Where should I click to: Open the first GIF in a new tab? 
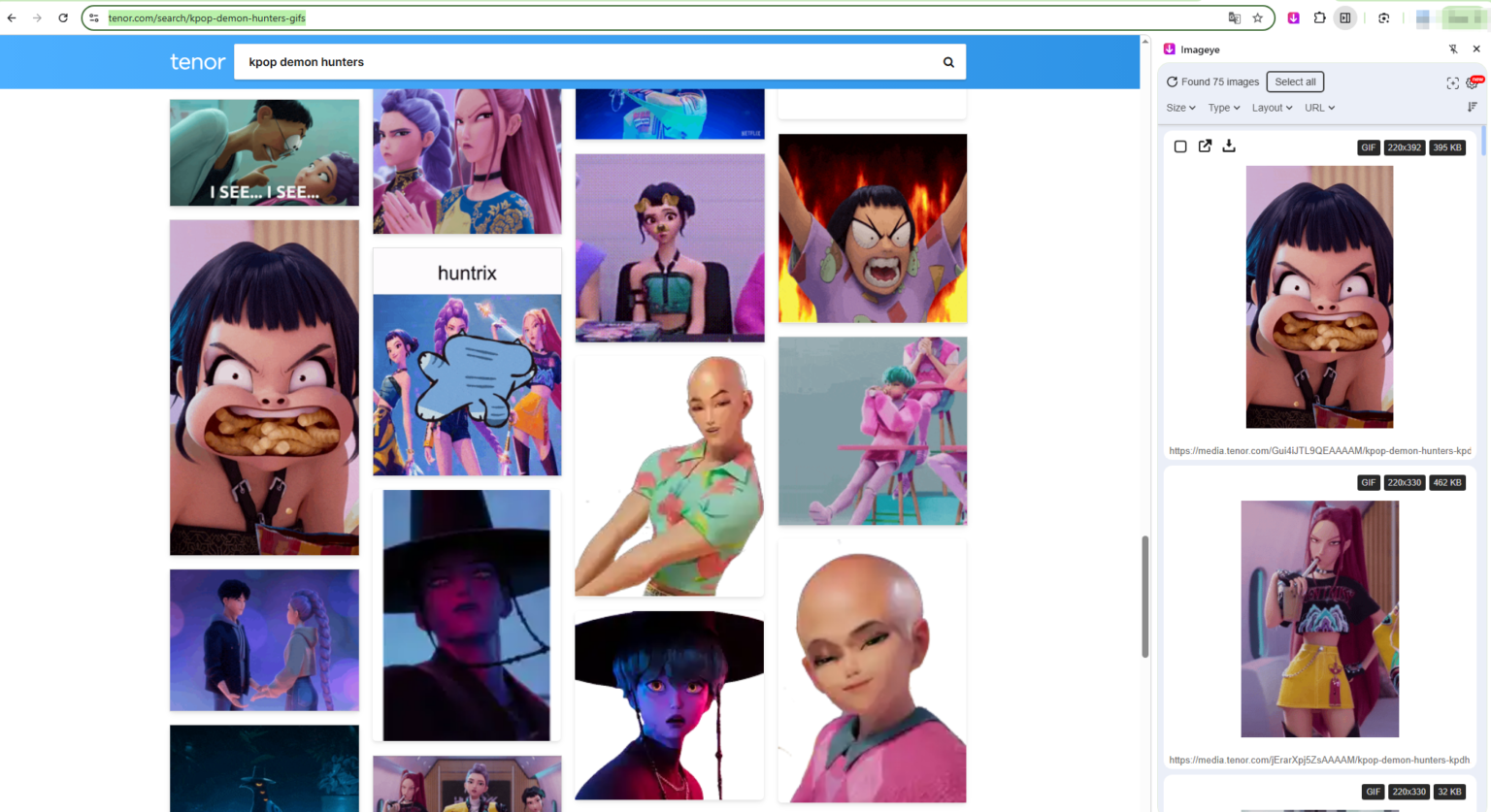coord(1205,146)
